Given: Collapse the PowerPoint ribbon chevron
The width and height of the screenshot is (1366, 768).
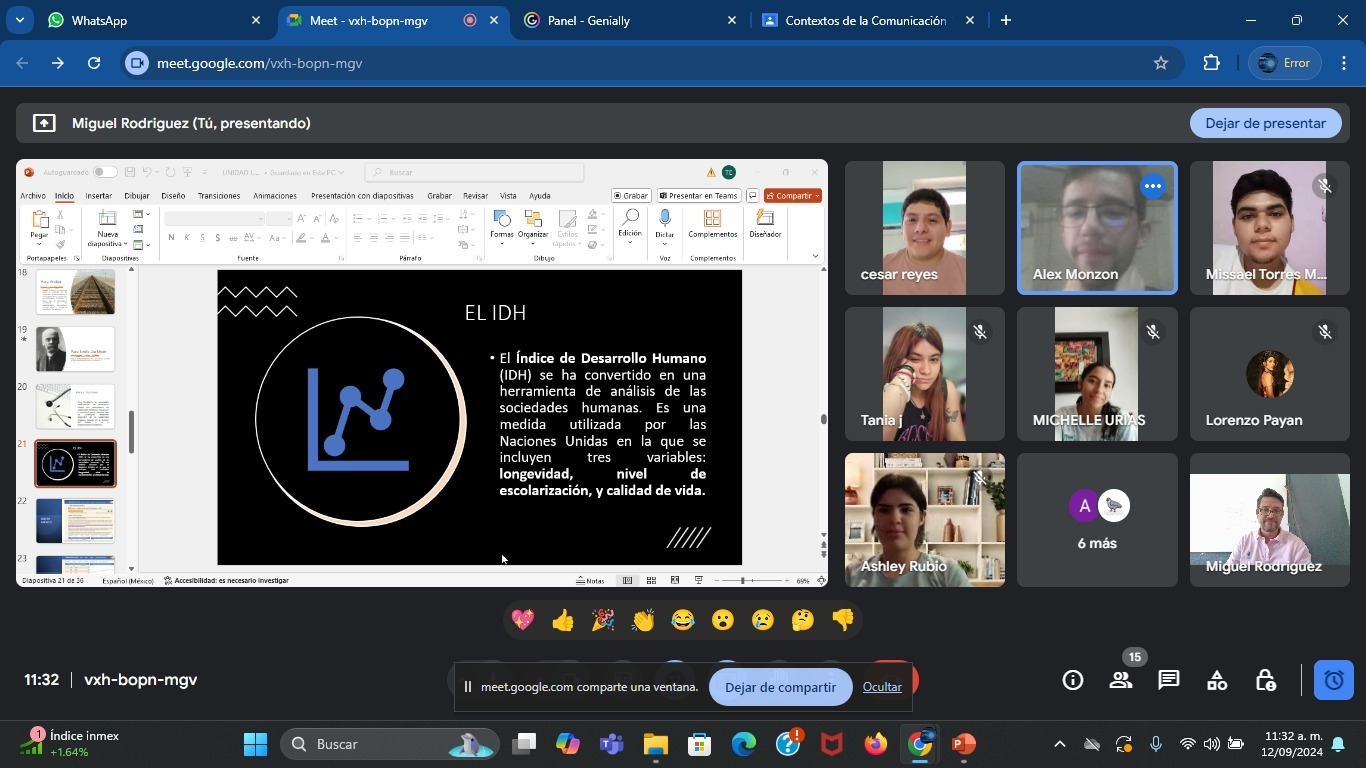Looking at the screenshot, I should coord(815,256).
